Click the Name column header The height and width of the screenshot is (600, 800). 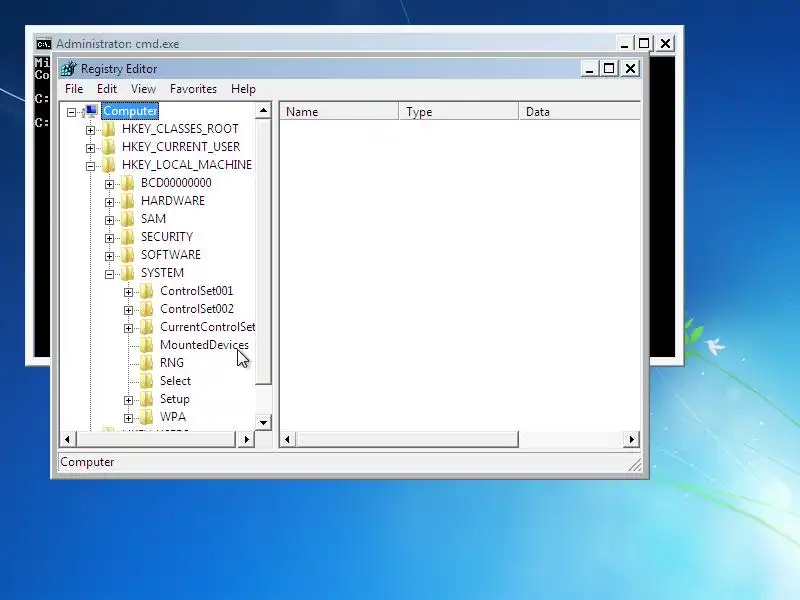pyautogui.click(x=339, y=112)
